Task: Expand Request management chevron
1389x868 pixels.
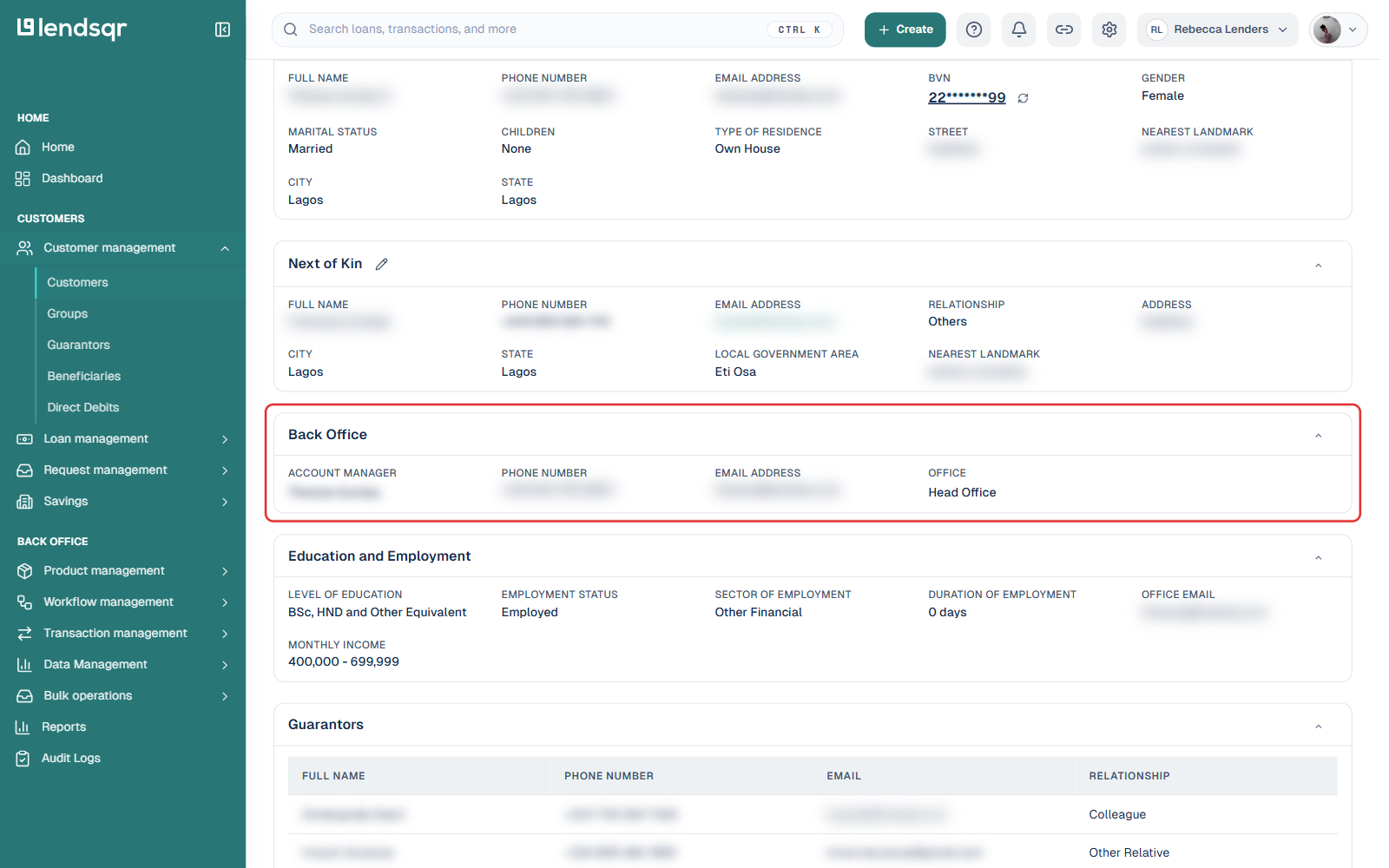Action: [225, 470]
